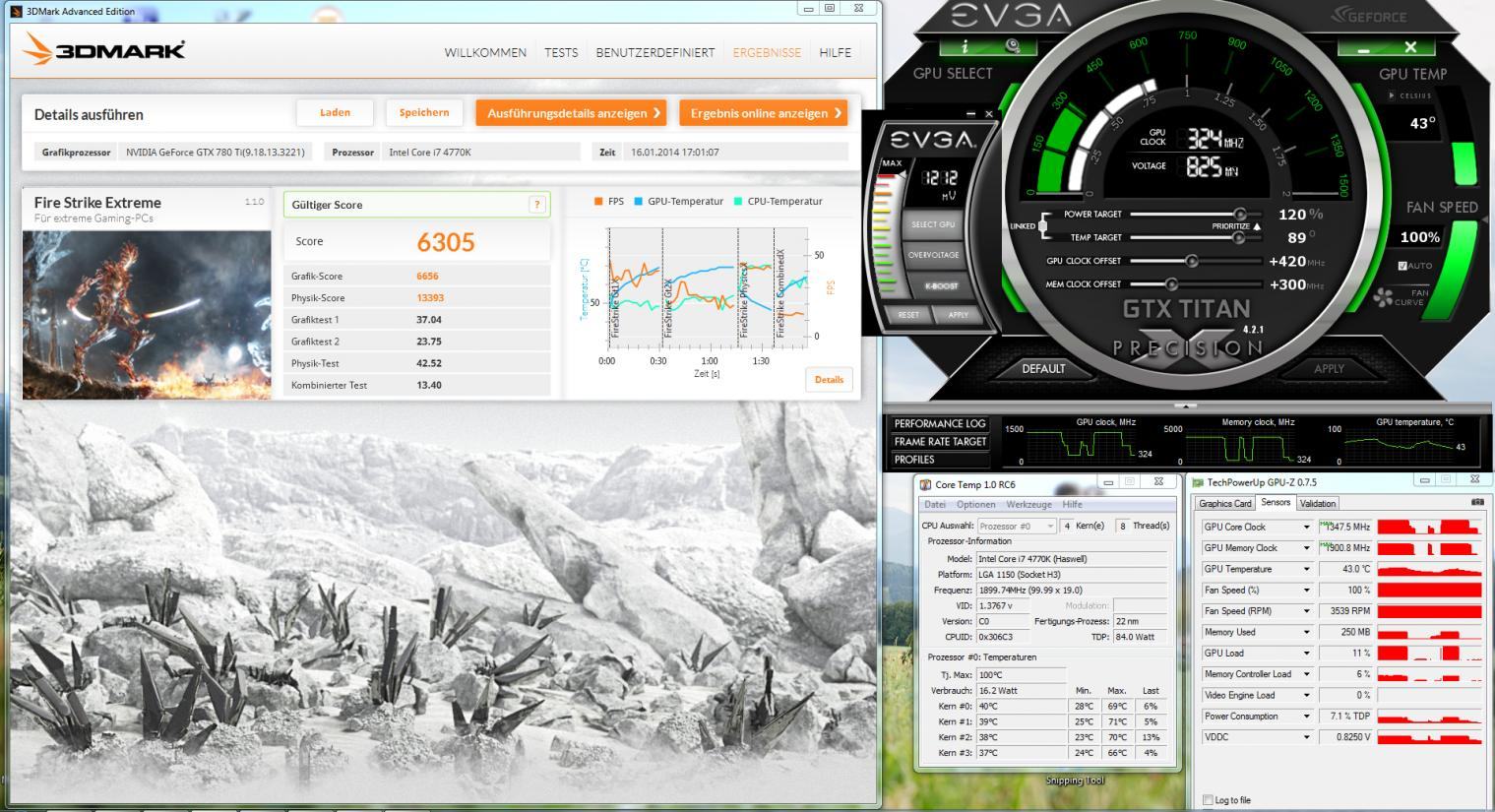The width and height of the screenshot is (1495, 812).
Task: Click the GPU-Z title bar icon
Action: [x=1198, y=482]
